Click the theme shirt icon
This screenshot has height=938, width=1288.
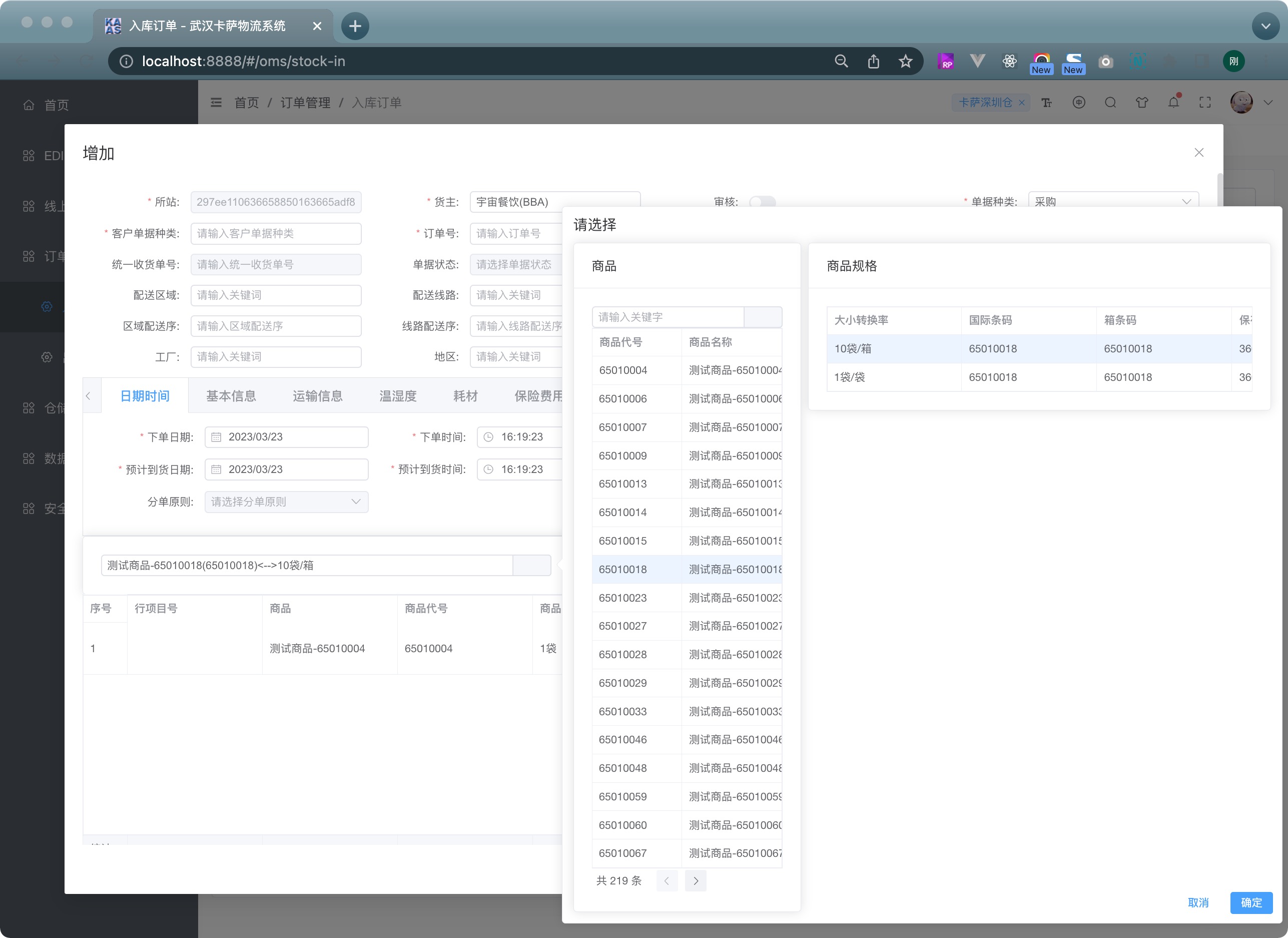pyautogui.click(x=1141, y=102)
